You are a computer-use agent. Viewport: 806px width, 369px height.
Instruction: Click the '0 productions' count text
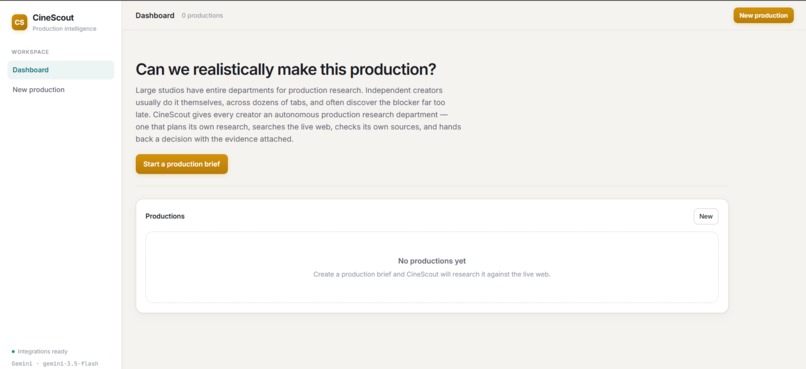tap(203, 16)
